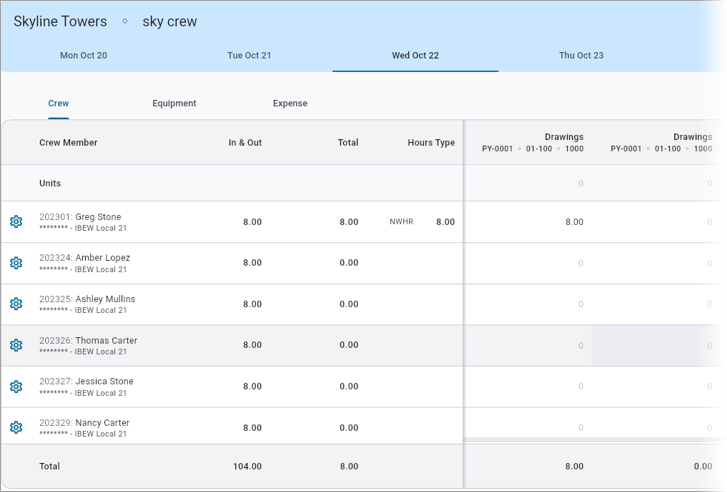
Task: Select the Wed Oct 22 tab
Action: tap(415, 55)
